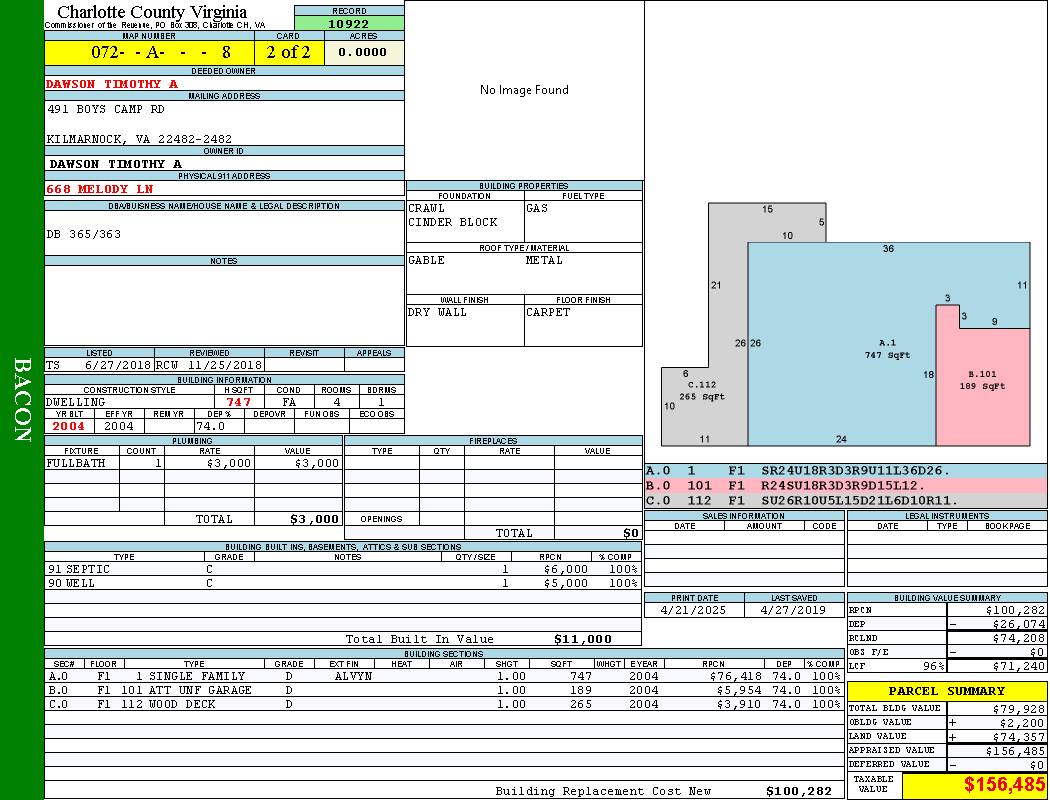Viewport: 1050px width, 800px height.
Task: Click the 91 SEPTIC built-in row
Action: pos(341,569)
